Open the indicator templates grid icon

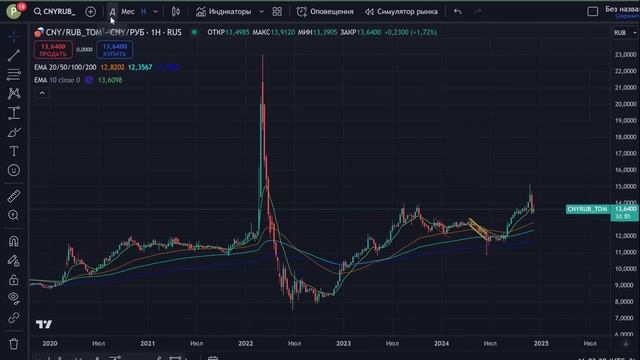tap(277, 11)
